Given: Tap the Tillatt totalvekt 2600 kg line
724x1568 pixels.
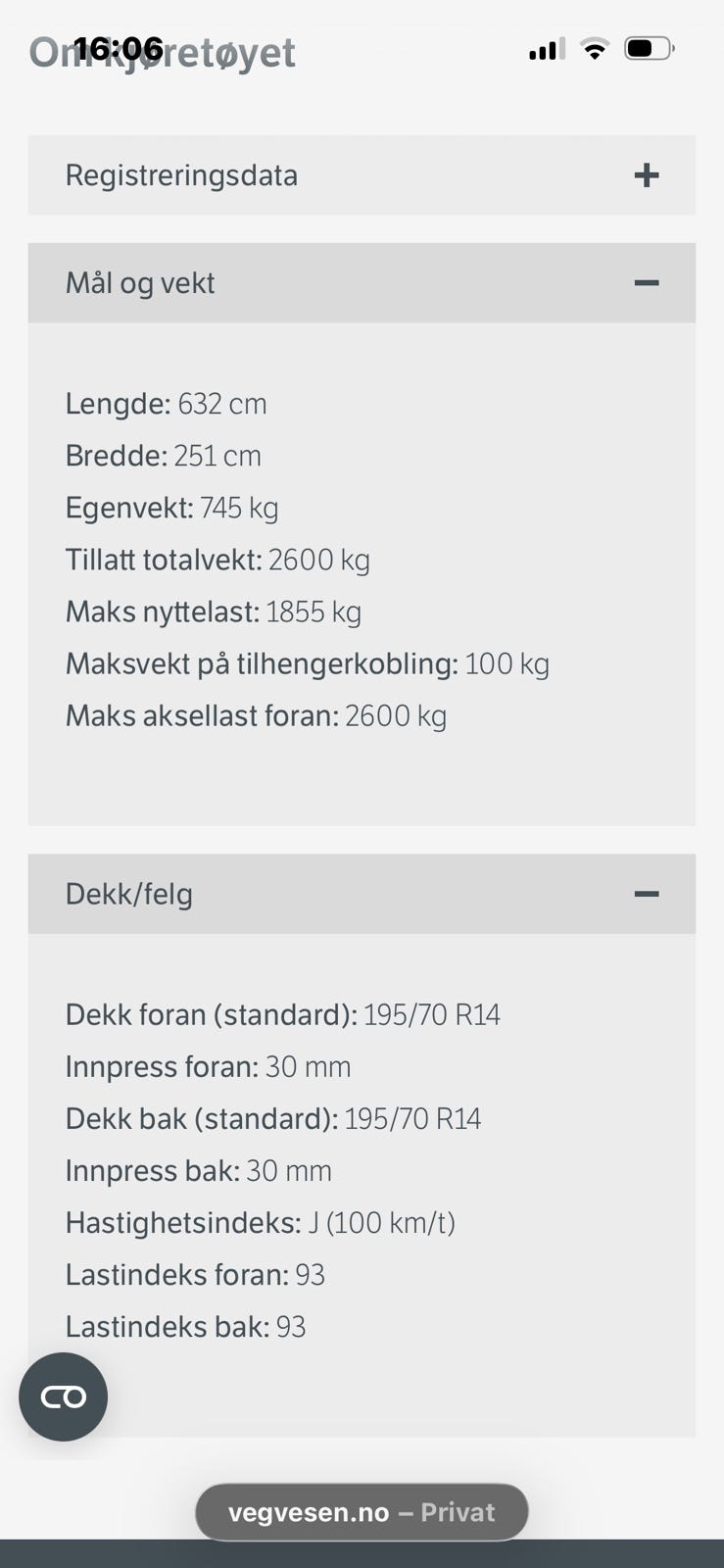Looking at the screenshot, I should [x=217, y=560].
